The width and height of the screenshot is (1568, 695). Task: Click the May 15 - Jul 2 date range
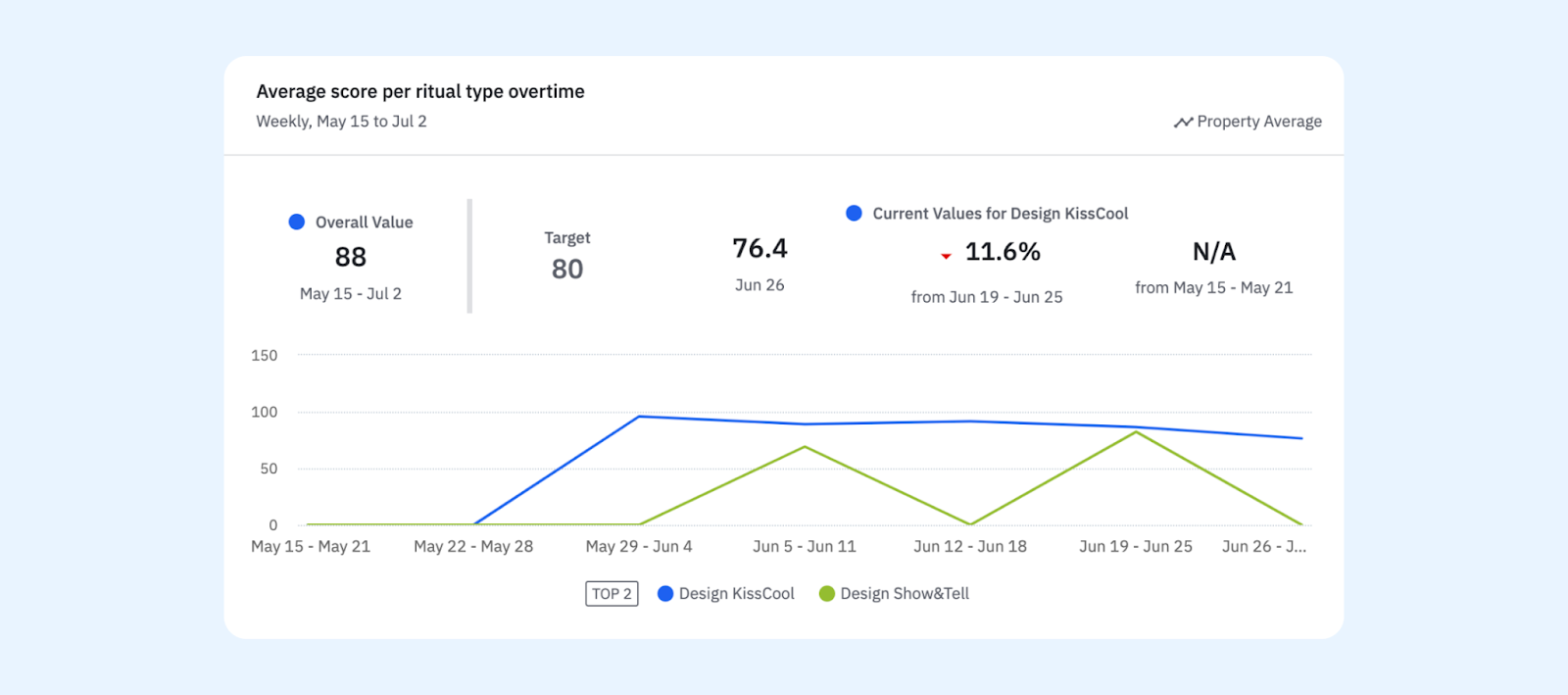click(351, 293)
